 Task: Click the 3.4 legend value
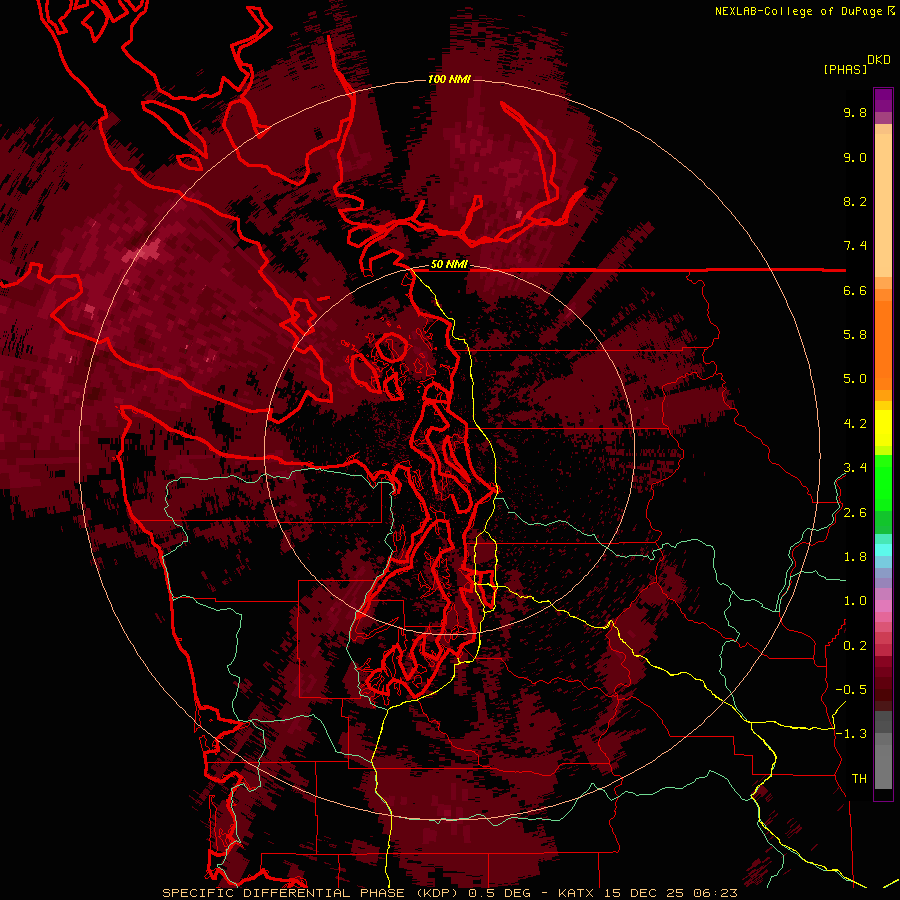click(855, 468)
